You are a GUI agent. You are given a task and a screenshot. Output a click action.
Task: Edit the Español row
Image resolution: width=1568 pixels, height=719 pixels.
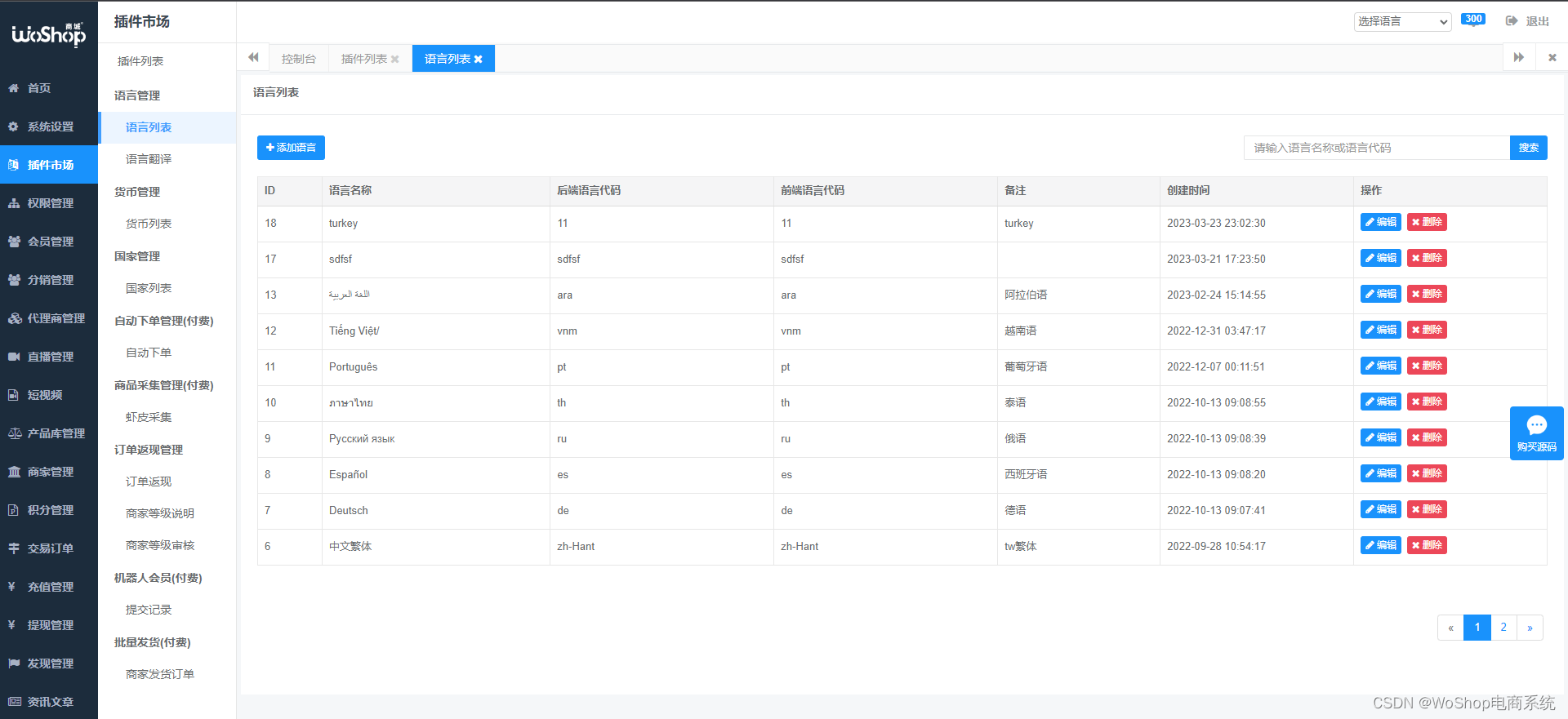[1381, 473]
